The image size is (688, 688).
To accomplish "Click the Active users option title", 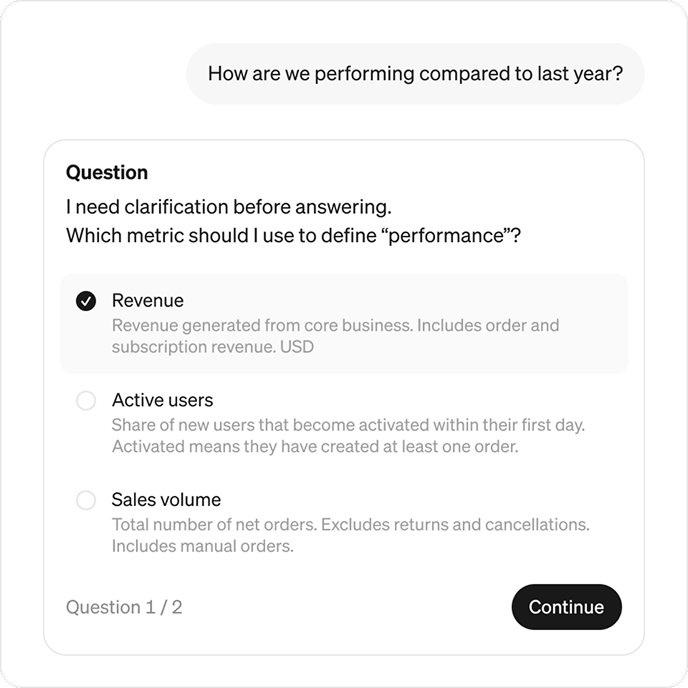I will [162, 400].
